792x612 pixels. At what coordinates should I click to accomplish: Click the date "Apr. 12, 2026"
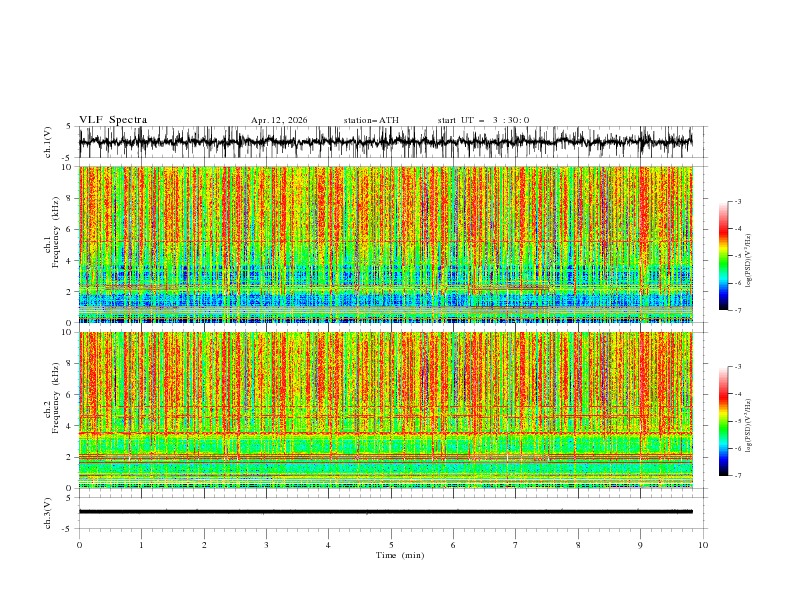point(279,120)
